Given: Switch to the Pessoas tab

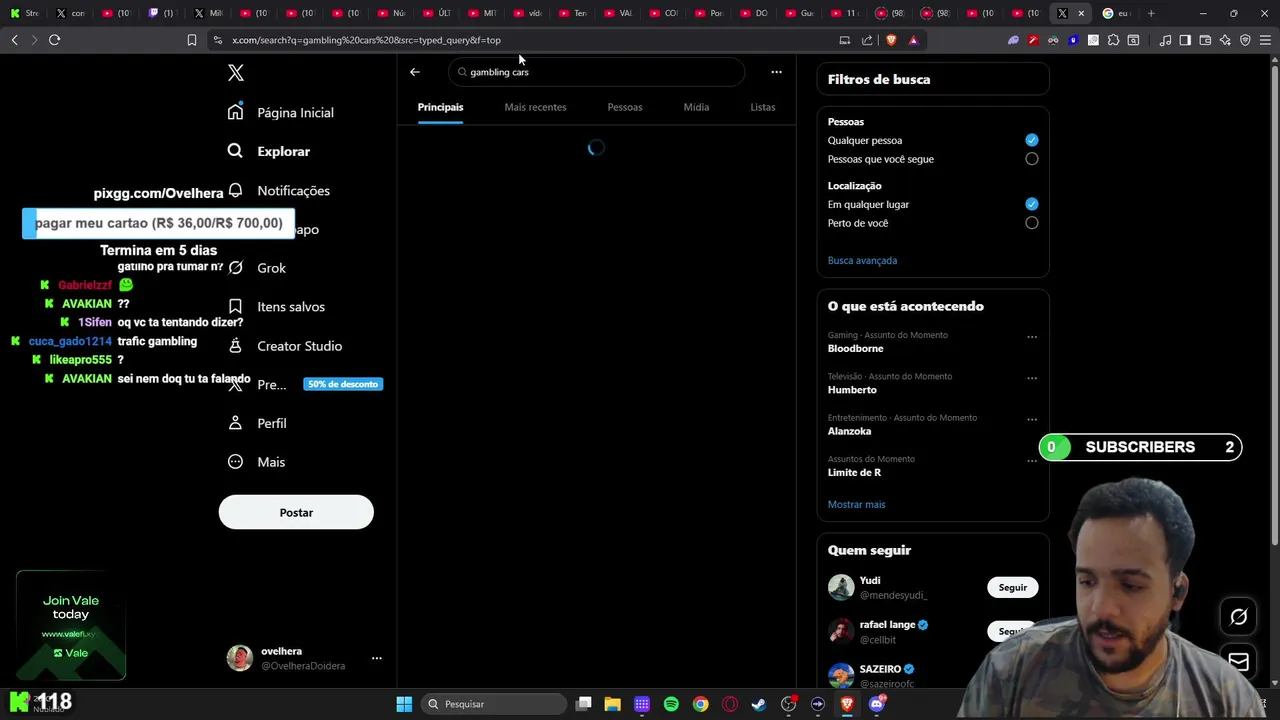Looking at the screenshot, I should click(x=625, y=107).
